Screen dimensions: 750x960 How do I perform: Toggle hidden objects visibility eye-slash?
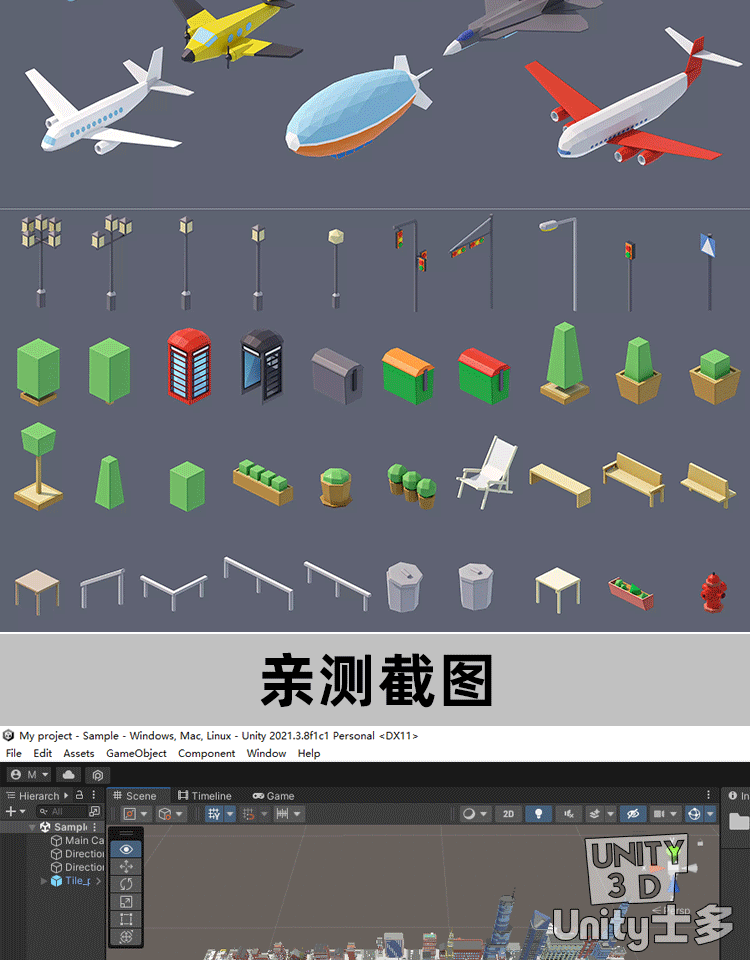633,814
